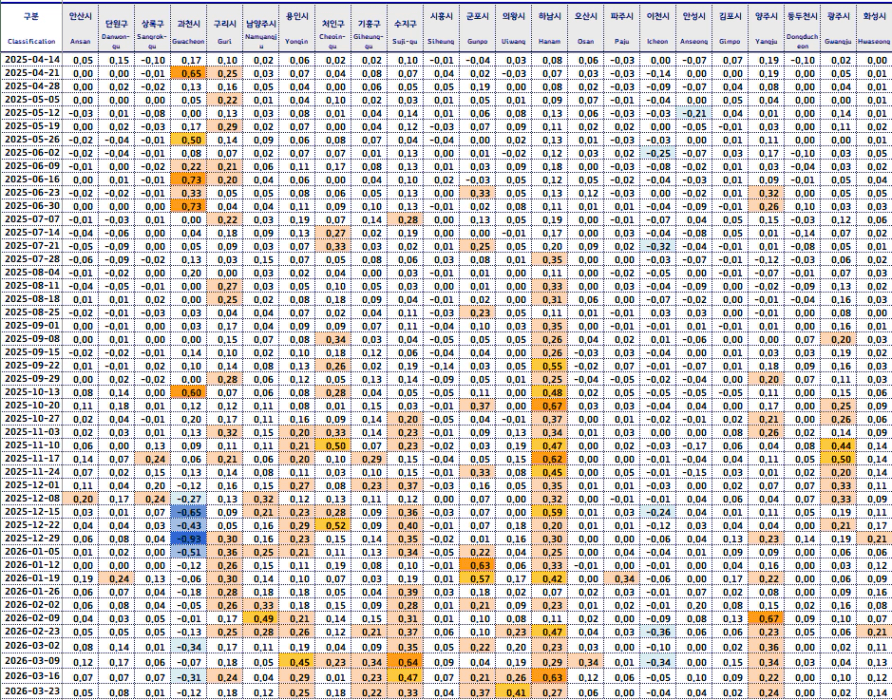Select Icheon -0.32 cell in 2025-07-21 row
The height and width of the screenshot is (700, 892).
point(658,246)
